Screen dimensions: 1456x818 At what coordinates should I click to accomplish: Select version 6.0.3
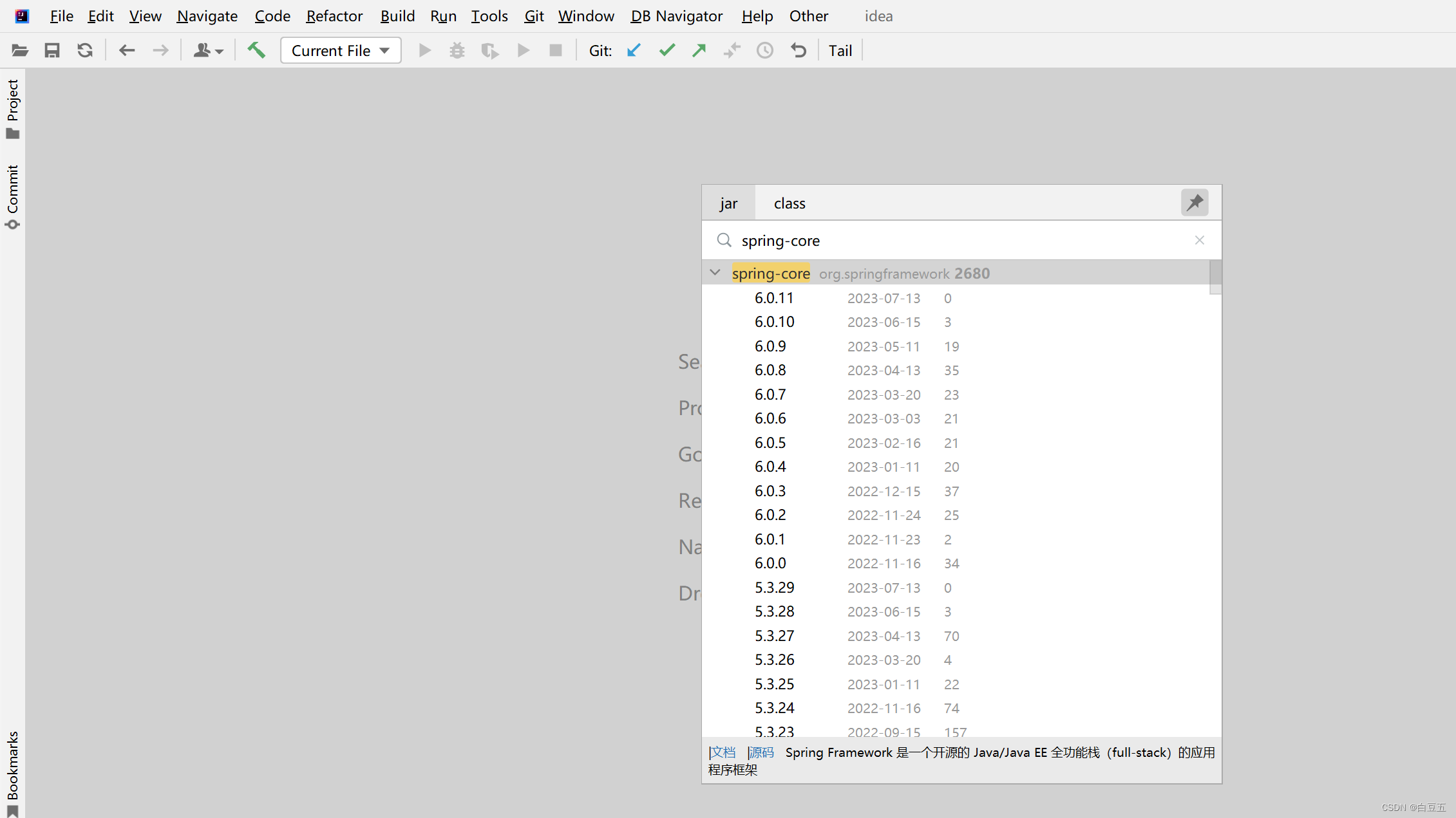pyautogui.click(x=956, y=491)
